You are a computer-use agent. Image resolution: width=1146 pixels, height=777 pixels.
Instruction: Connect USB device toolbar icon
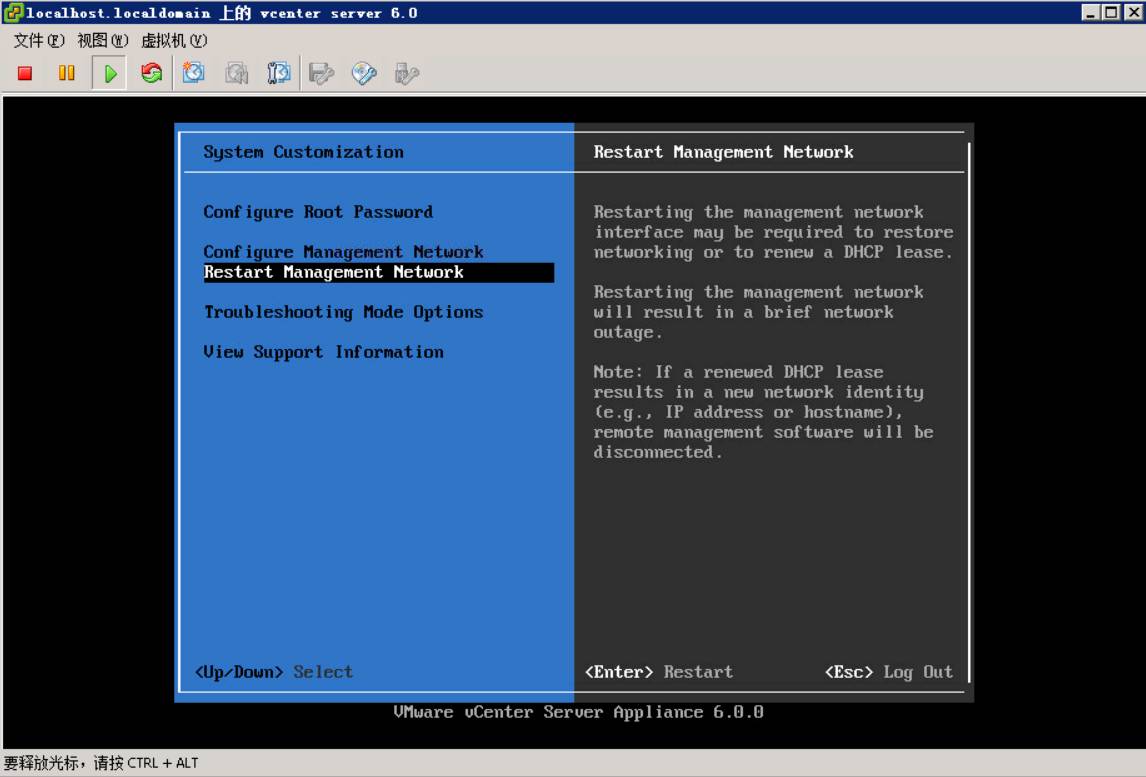click(406, 73)
